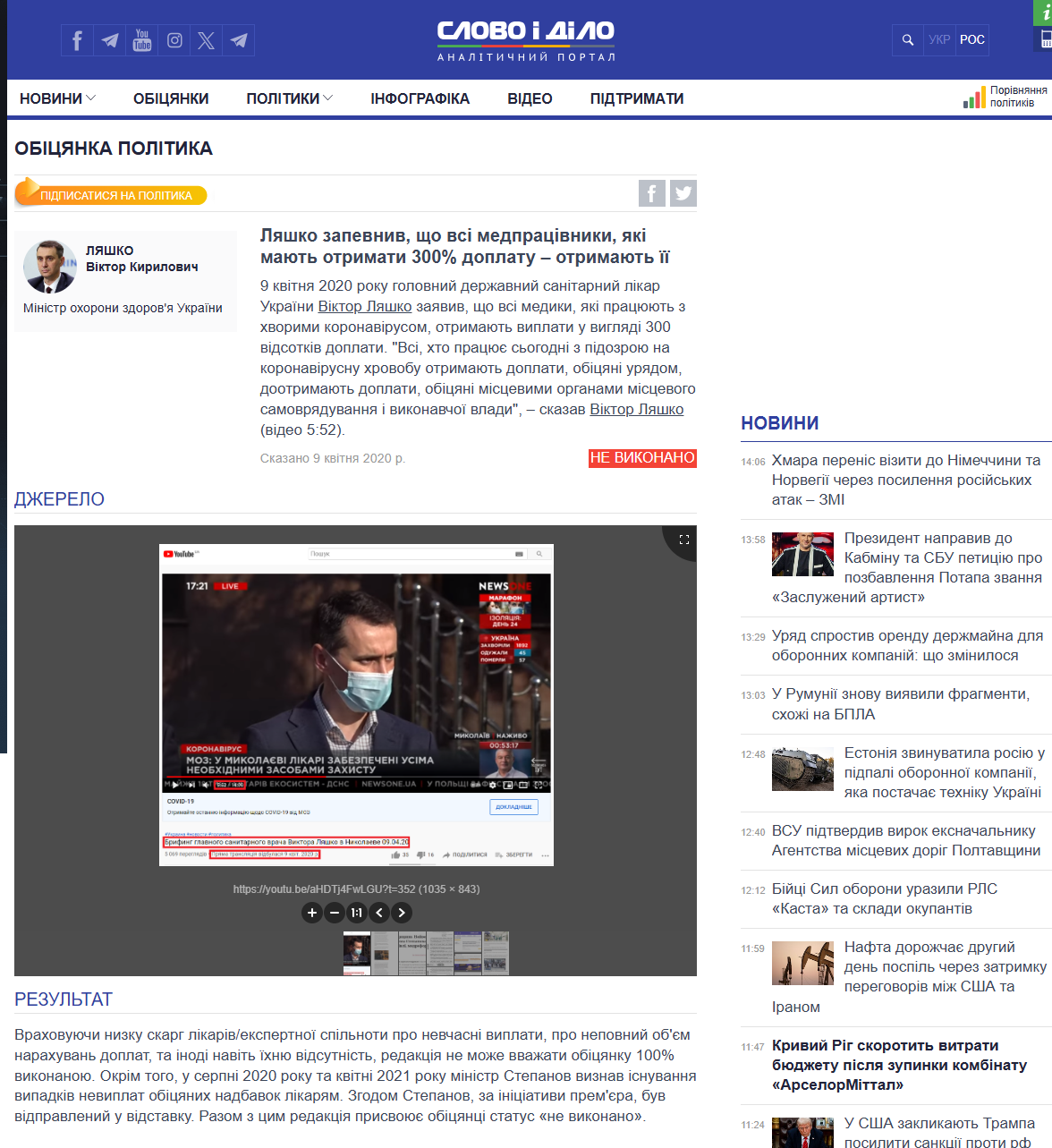Click Сказано 9 квітня 2020 р. date
This screenshot has width=1052, height=1148.
click(x=333, y=458)
